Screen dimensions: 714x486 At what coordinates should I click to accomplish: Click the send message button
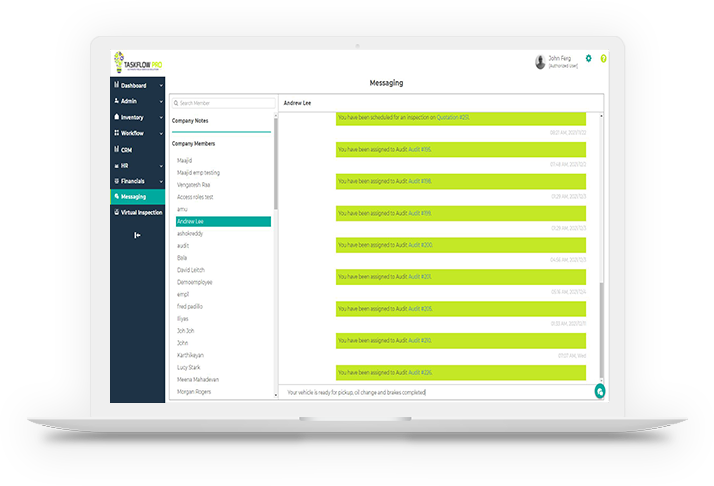(599, 392)
